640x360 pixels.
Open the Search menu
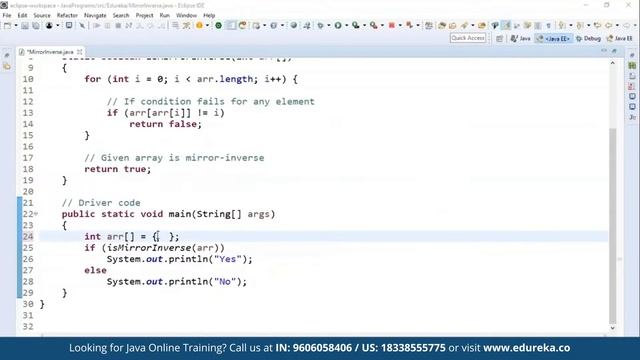(121, 16)
